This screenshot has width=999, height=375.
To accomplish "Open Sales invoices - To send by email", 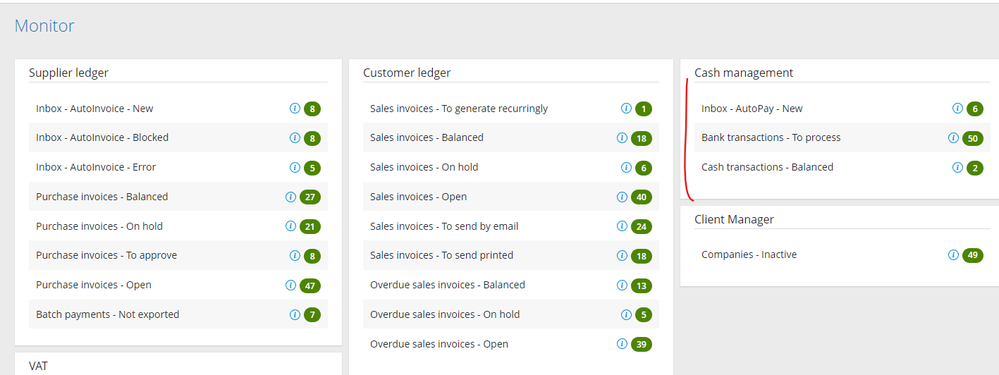I will pos(511,226).
